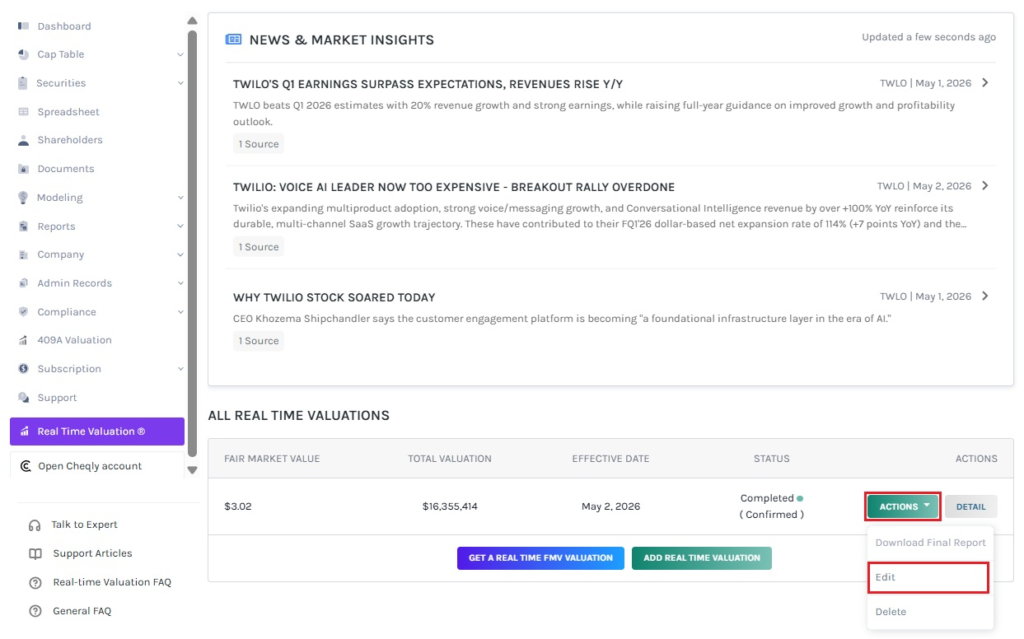Click the Dashboard icon in sidebar

[24, 26]
